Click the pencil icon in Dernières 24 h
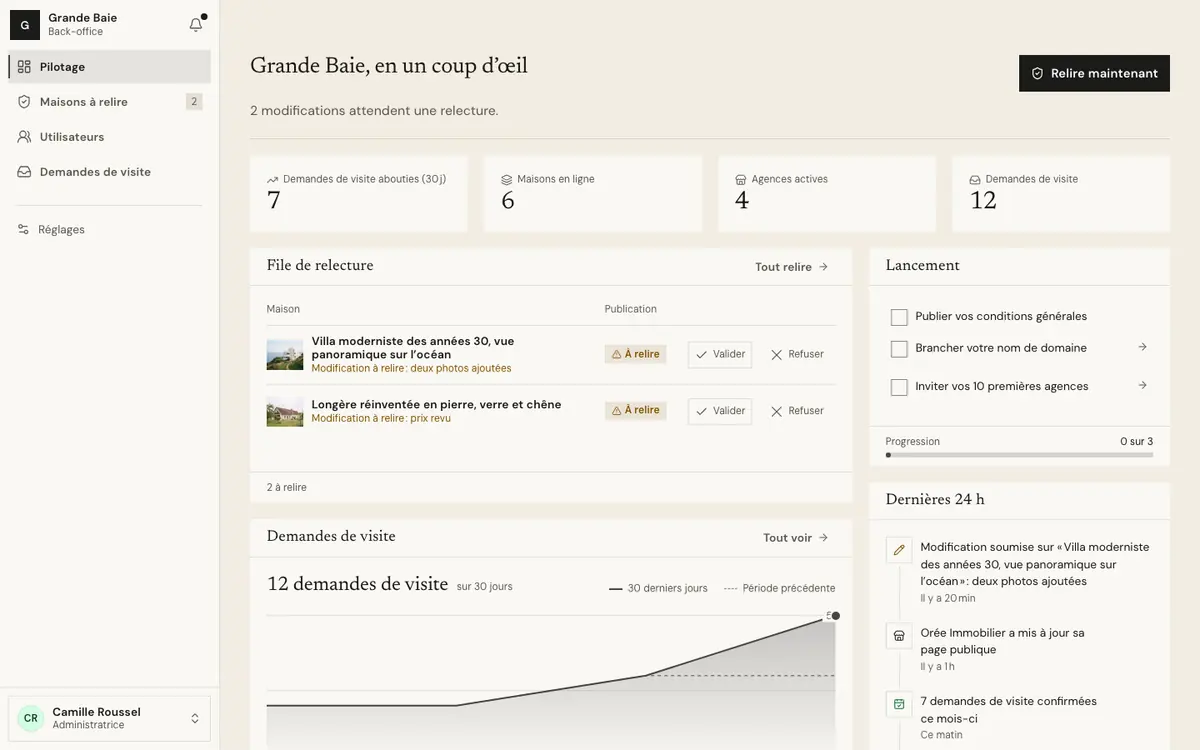Image resolution: width=1200 pixels, height=750 pixels. click(x=899, y=550)
